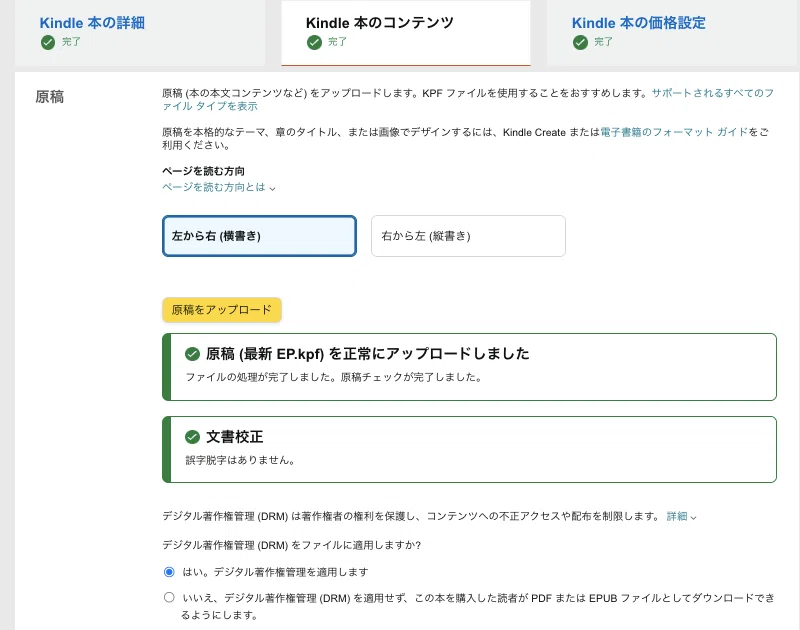Click 完了 status under Kindle 本の詳細
This screenshot has height=630, width=800.
[71, 42]
